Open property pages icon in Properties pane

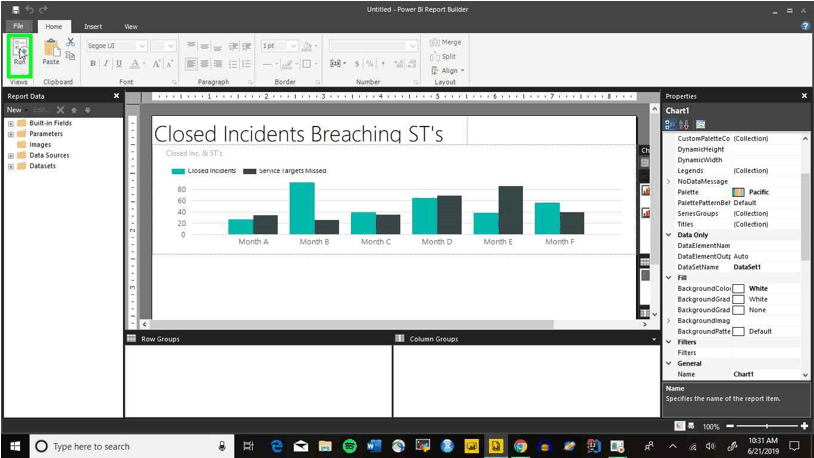click(701, 125)
